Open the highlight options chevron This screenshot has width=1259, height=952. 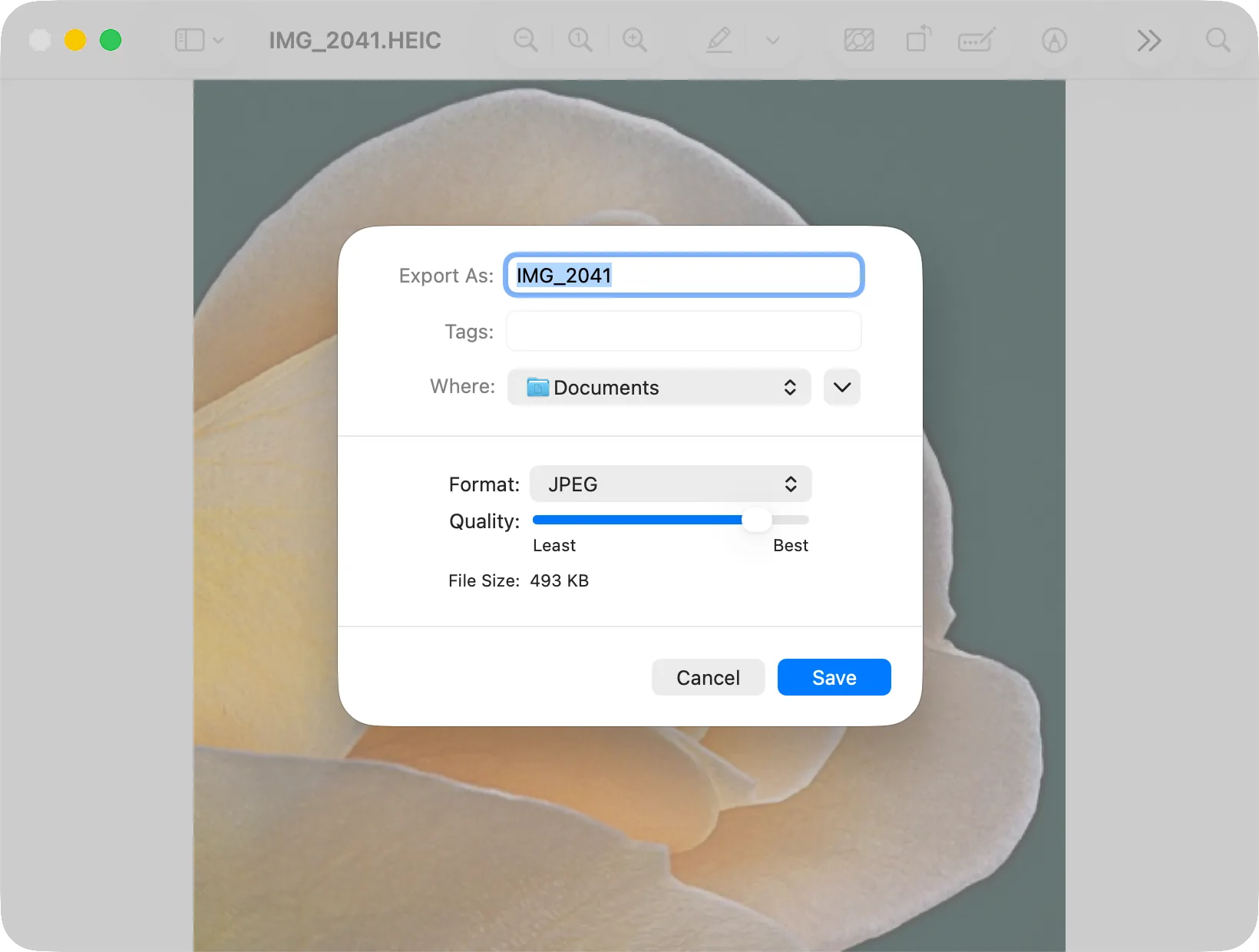coord(773,40)
